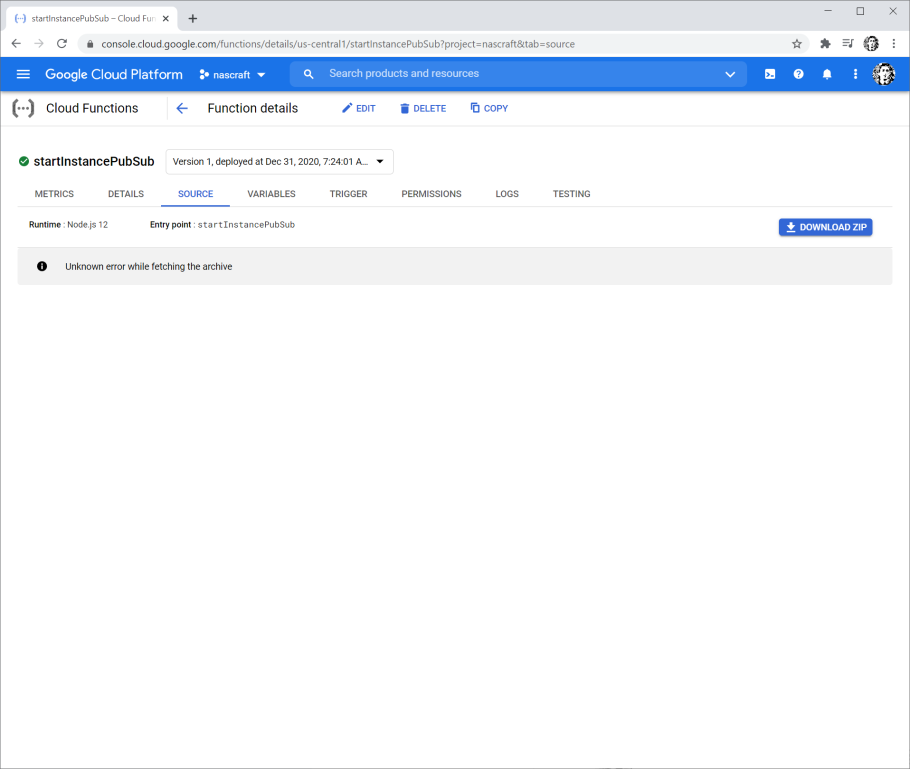Image resolution: width=910 pixels, height=769 pixels.
Task: Activate Cloud Shell terminal icon
Action: pos(770,74)
